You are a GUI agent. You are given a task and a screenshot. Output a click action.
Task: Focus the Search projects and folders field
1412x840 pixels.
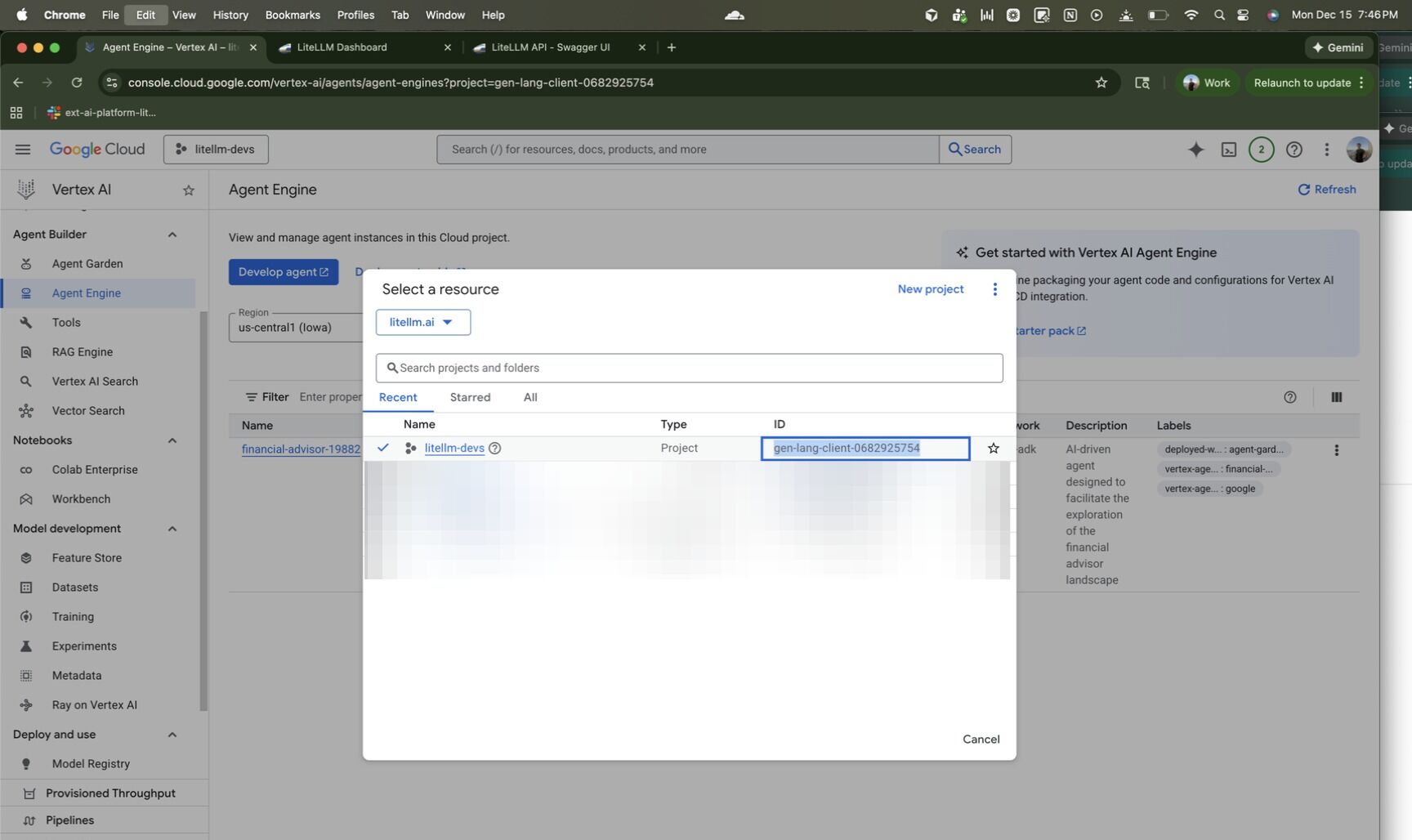pyautogui.click(x=689, y=368)
